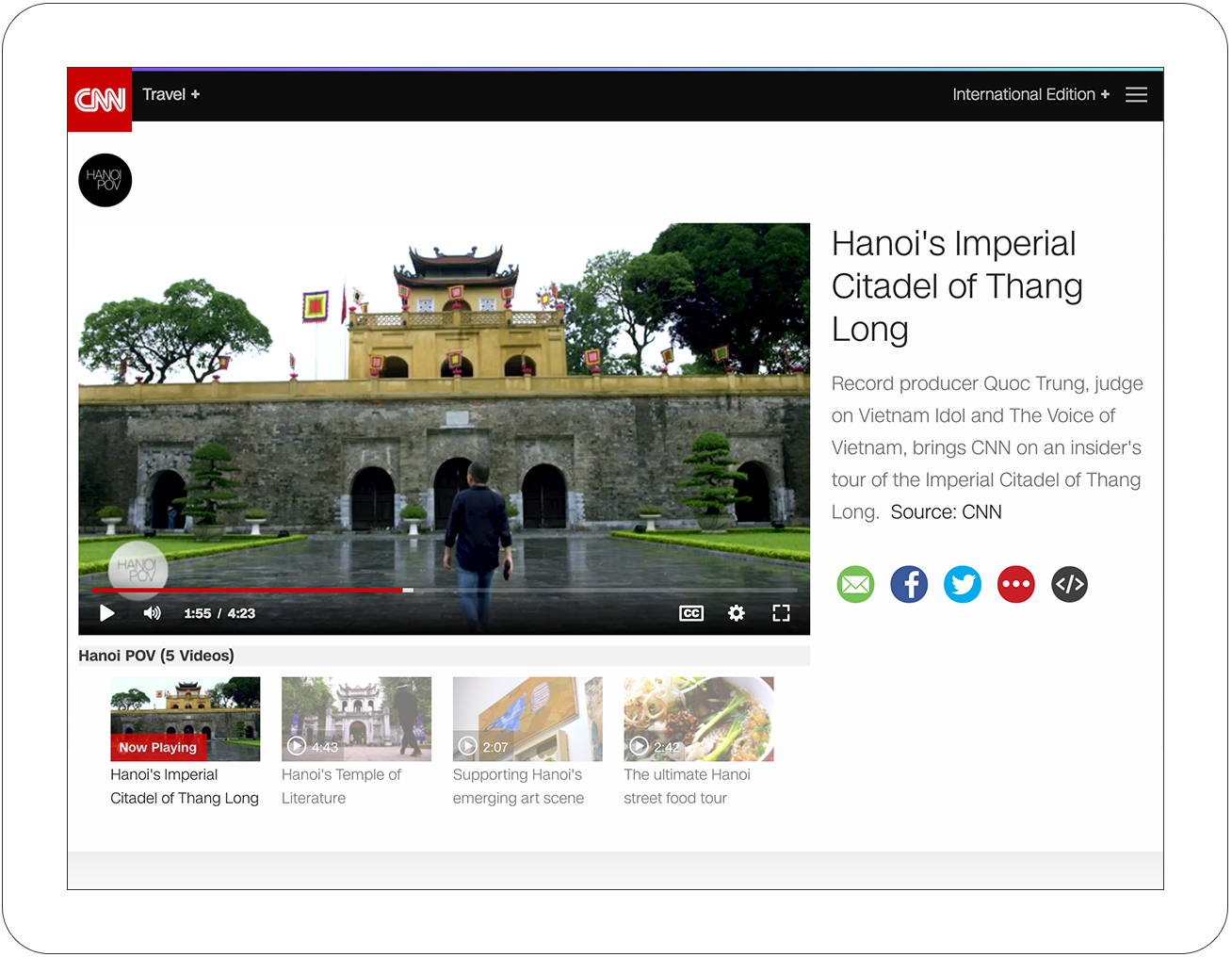This screenshot has height=957, width=1232.
Task: Open Hanoi's Temple of Literature thumbnail
Action: 356,719
